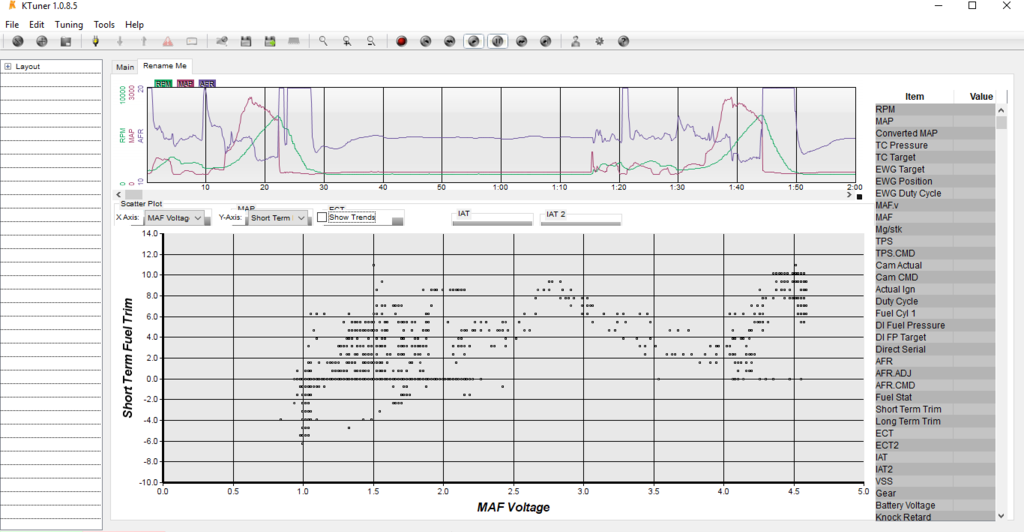The height and width of the screenshot is (532, 1024).
Task: Click the purple AFR legend swatch
Action: coord(207,84)
